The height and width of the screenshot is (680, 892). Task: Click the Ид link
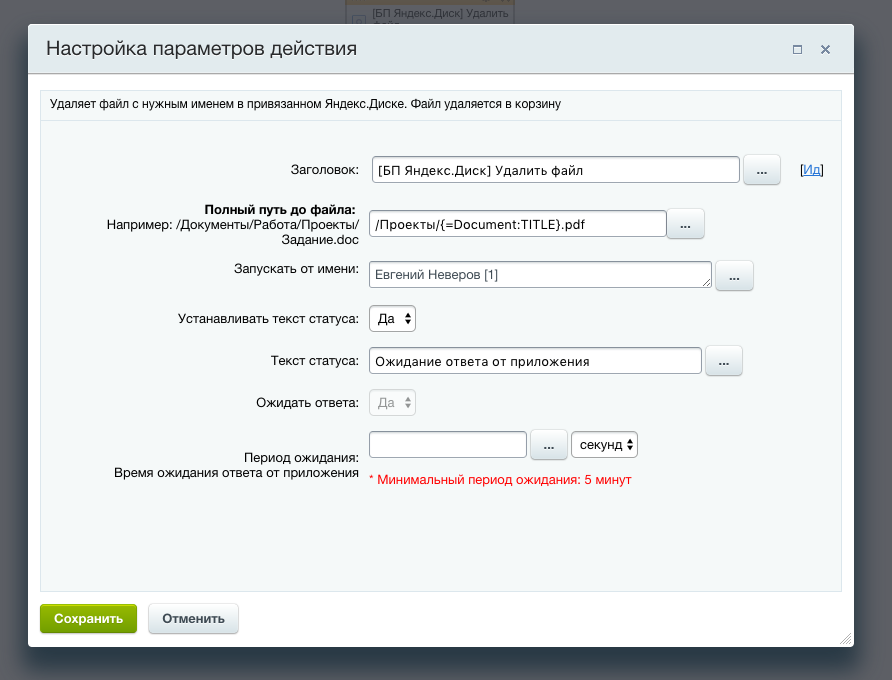(x=812, y=170)
